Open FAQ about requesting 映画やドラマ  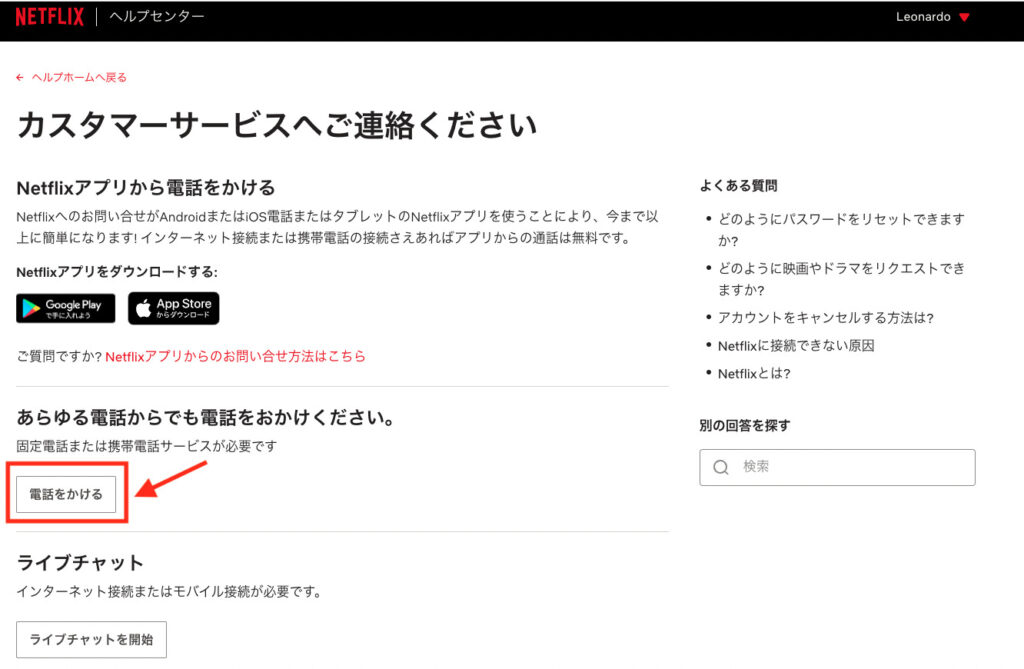pos(841,279)
